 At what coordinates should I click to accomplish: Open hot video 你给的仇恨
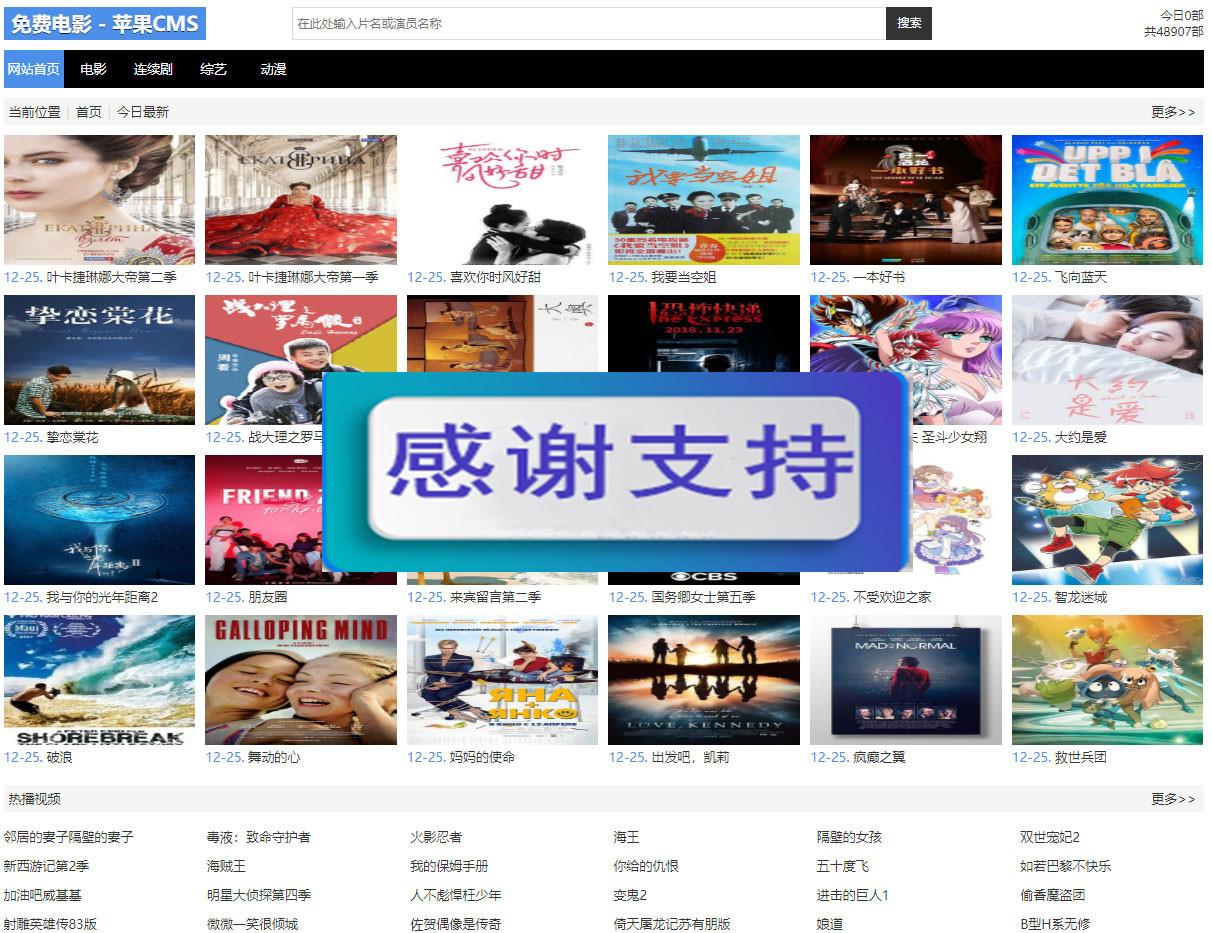coord(646,866)
